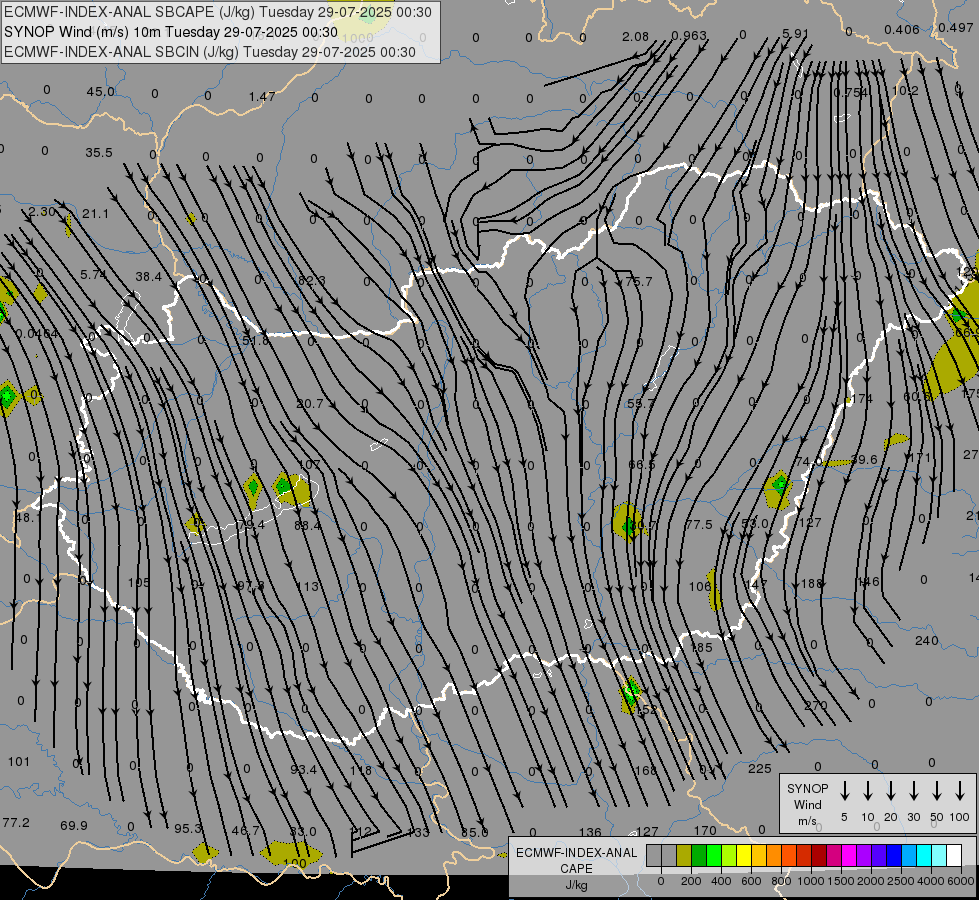
Task: Click the map value '77.2'
Action: pyautogui.click(x=16, y=822)
